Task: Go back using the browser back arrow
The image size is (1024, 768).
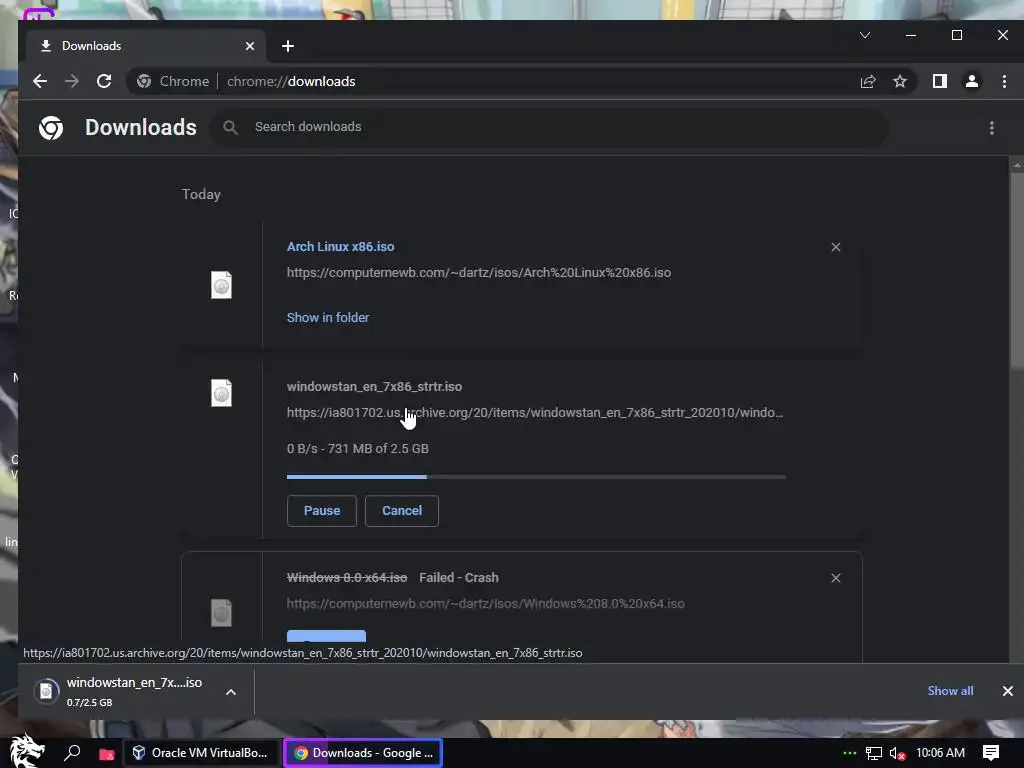Action: 40,81
